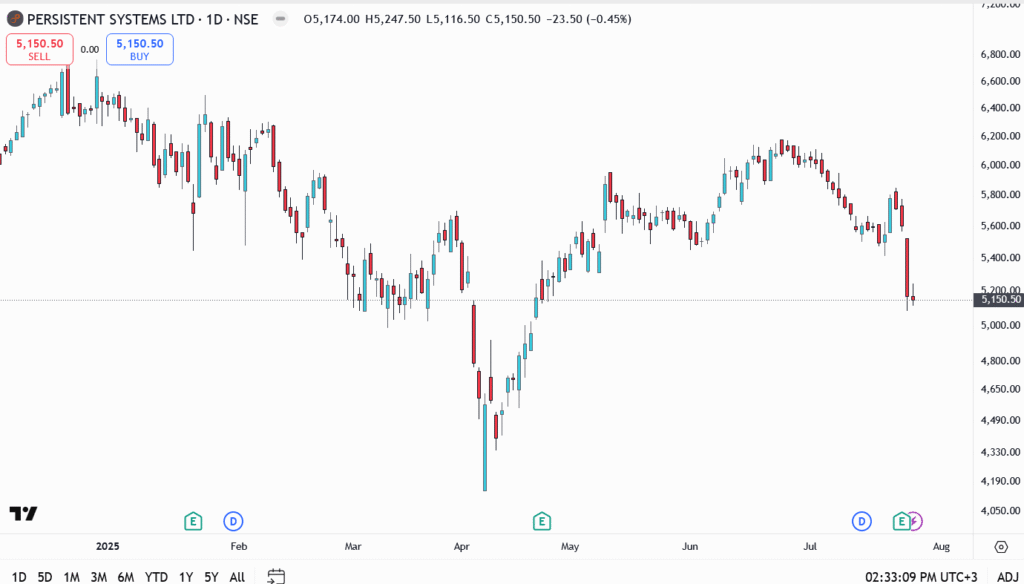Click the 4,050.00 price scale label
Viewport: 1024px width, 584px height.
pyautogui.click(x=1000, y=511)
